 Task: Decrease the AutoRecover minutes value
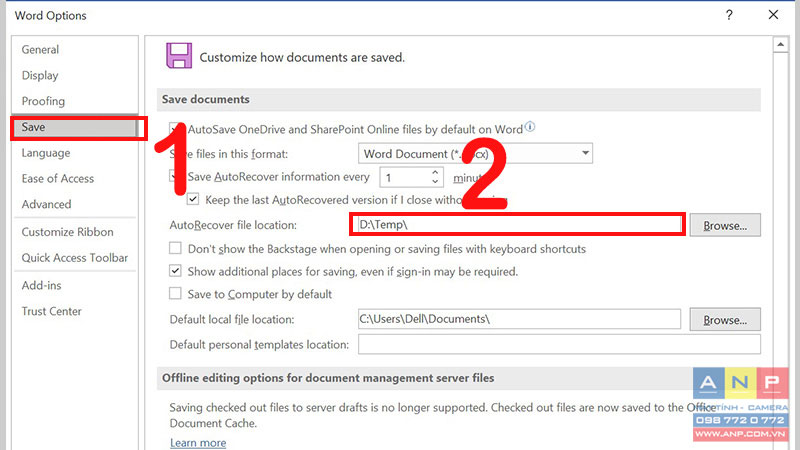435,181
